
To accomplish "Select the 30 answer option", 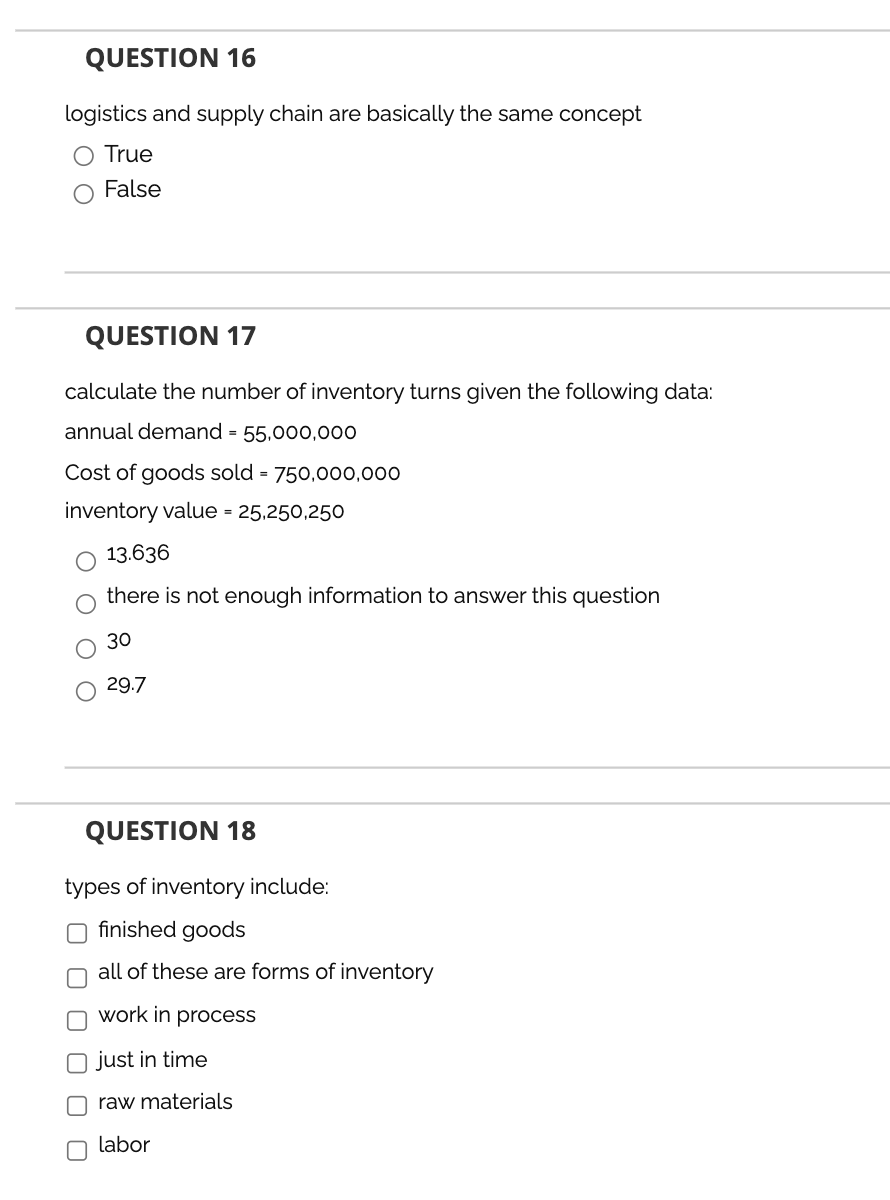I will coord(85,648).
